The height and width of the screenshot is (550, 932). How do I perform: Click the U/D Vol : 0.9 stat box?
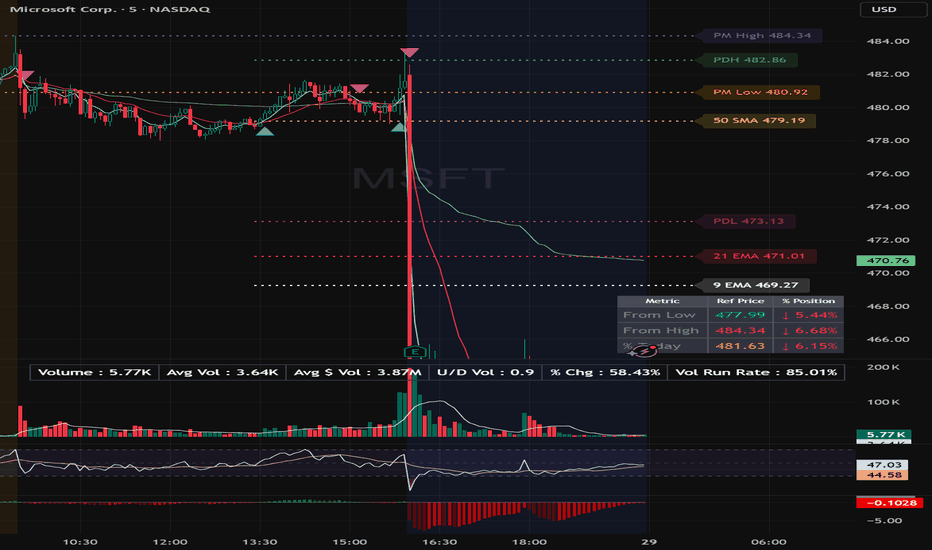(x=485, y=373)
